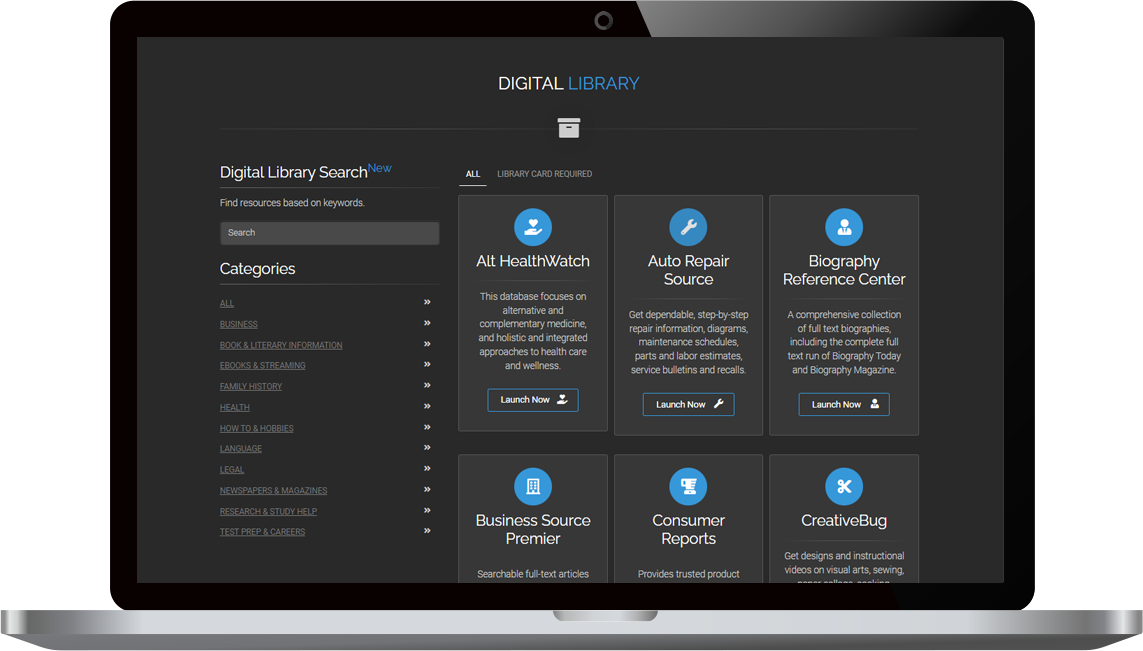The width and height of the screenshot is (1143, 651).
Task: Switch to the ALL tab
Action: click(473, 174)
